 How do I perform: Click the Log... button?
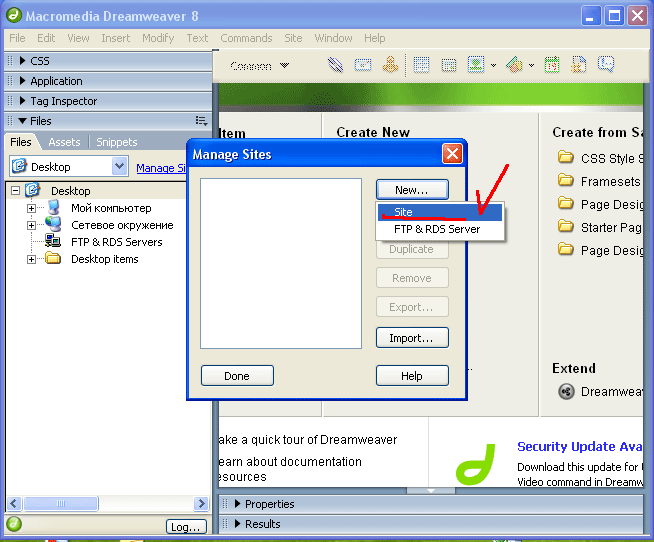(x=186, y=527)
